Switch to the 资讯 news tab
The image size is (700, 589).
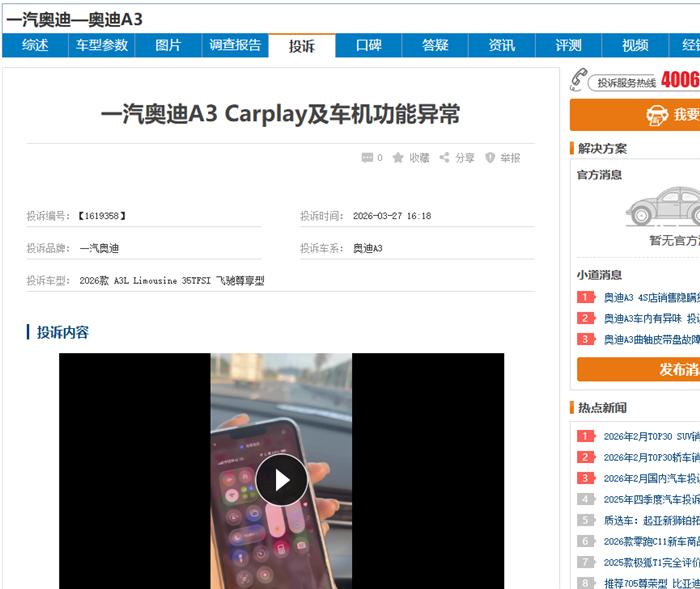(502, 45)
